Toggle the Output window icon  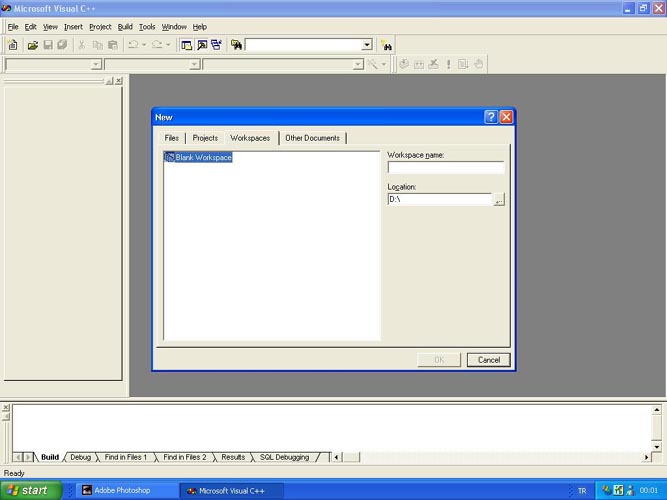point(202,45)
